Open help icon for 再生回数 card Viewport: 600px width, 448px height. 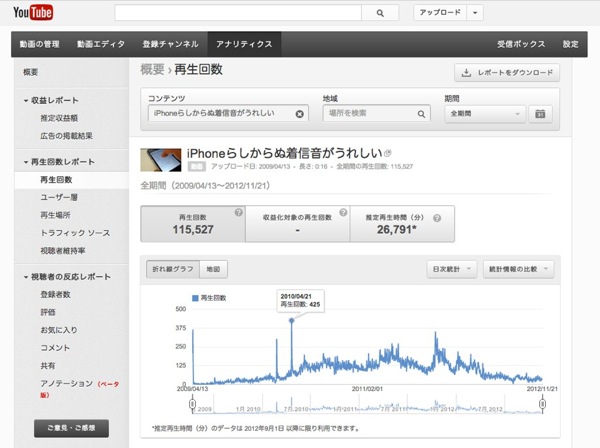pos(239,212)
